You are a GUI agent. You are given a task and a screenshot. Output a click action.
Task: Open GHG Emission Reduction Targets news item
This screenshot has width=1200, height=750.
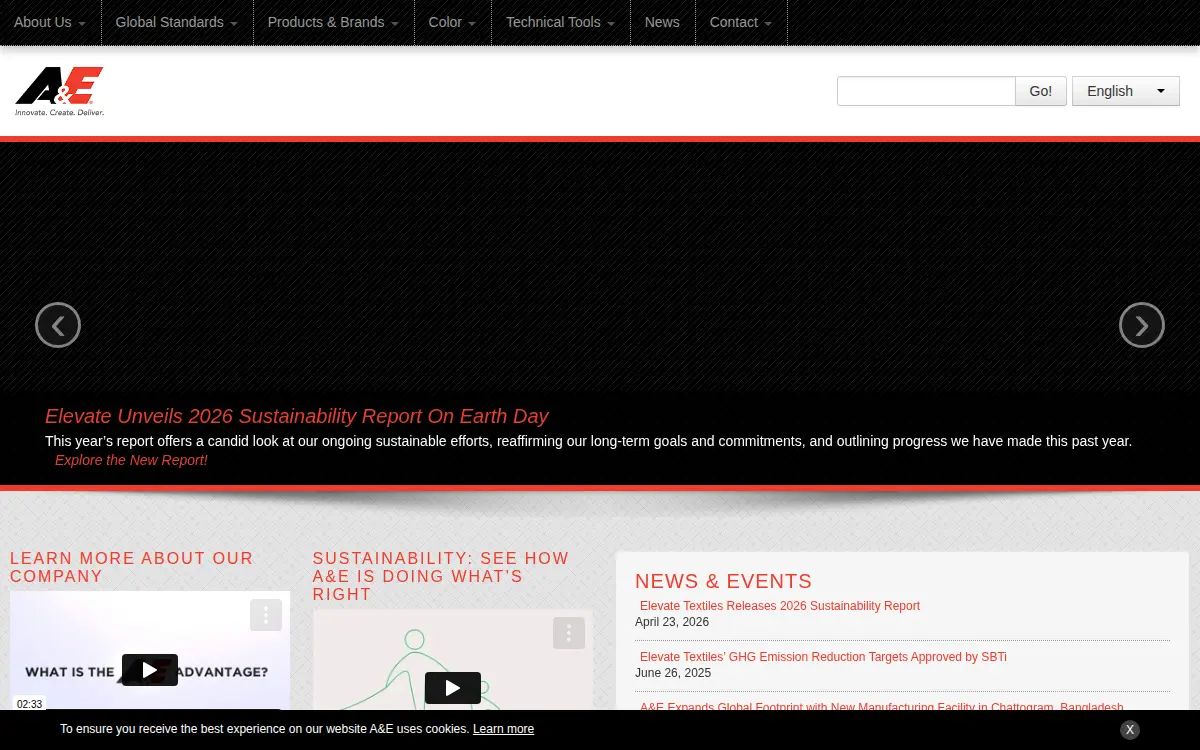[x=823, y=657]
